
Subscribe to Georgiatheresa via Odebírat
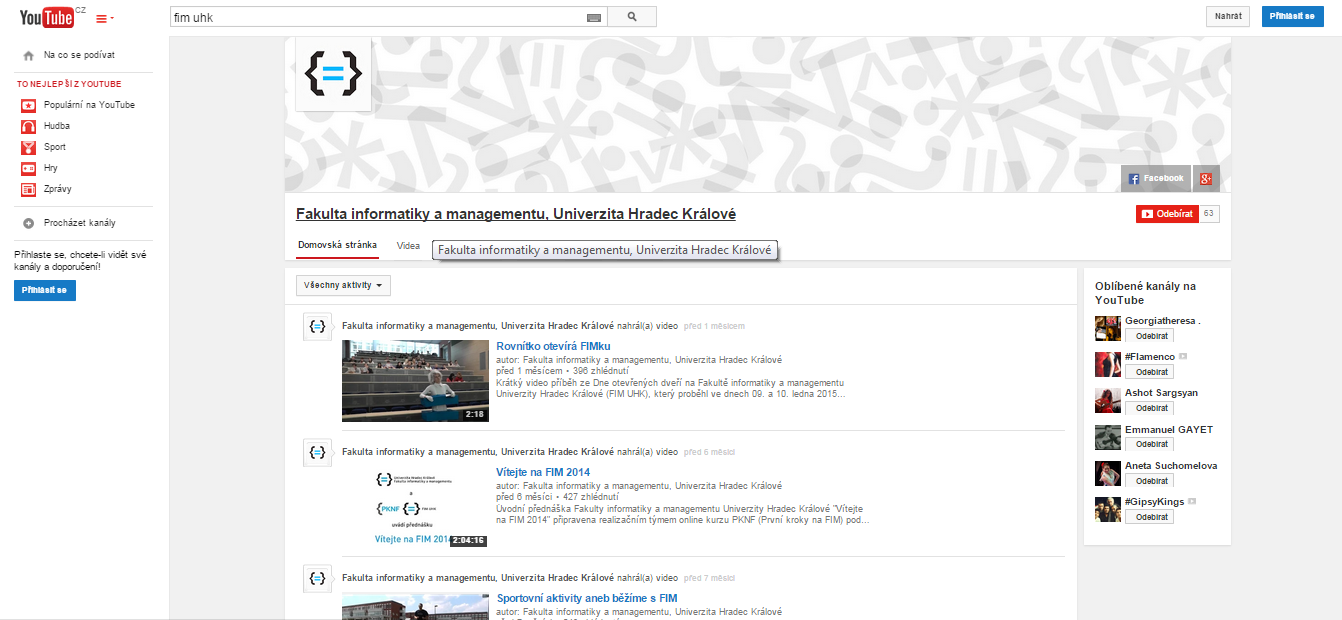click(1149, 336)
